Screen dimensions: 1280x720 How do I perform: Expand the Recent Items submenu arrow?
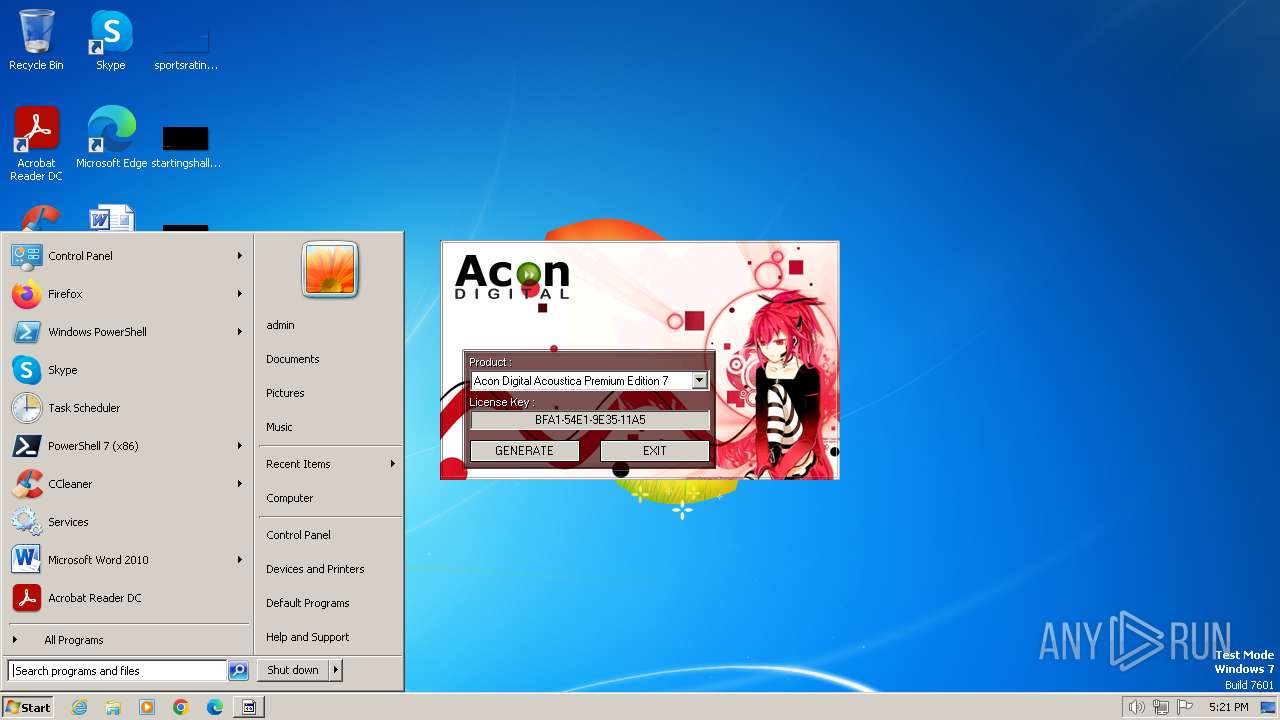393,464
